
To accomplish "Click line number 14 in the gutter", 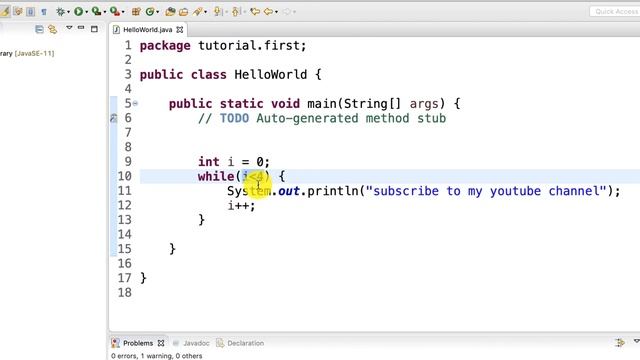I will coord(124,235).
